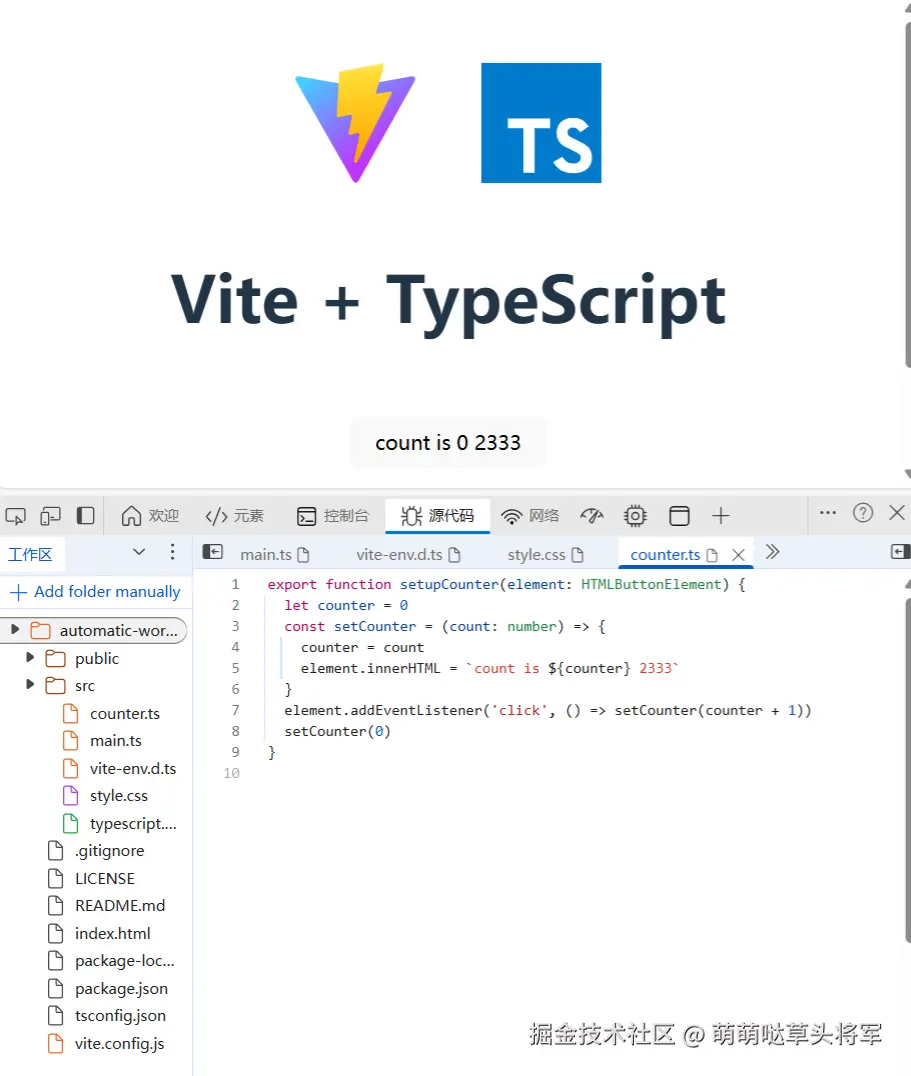Open vite-env.d.ts in file tree
The height and width of the screenshot is (1076, 911).
(132, 769)
